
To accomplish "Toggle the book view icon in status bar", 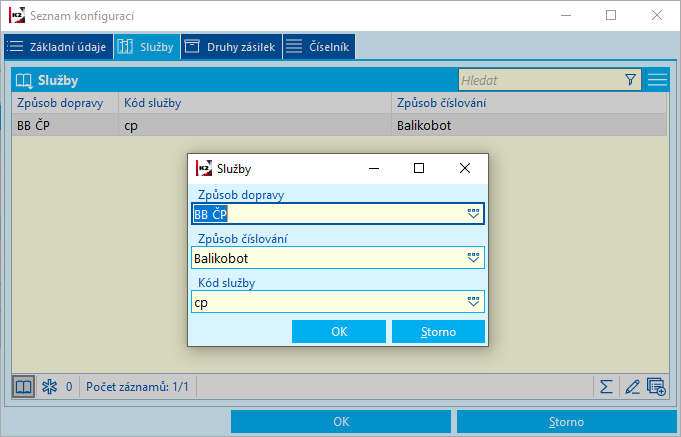I will click(x=23, y=387).
